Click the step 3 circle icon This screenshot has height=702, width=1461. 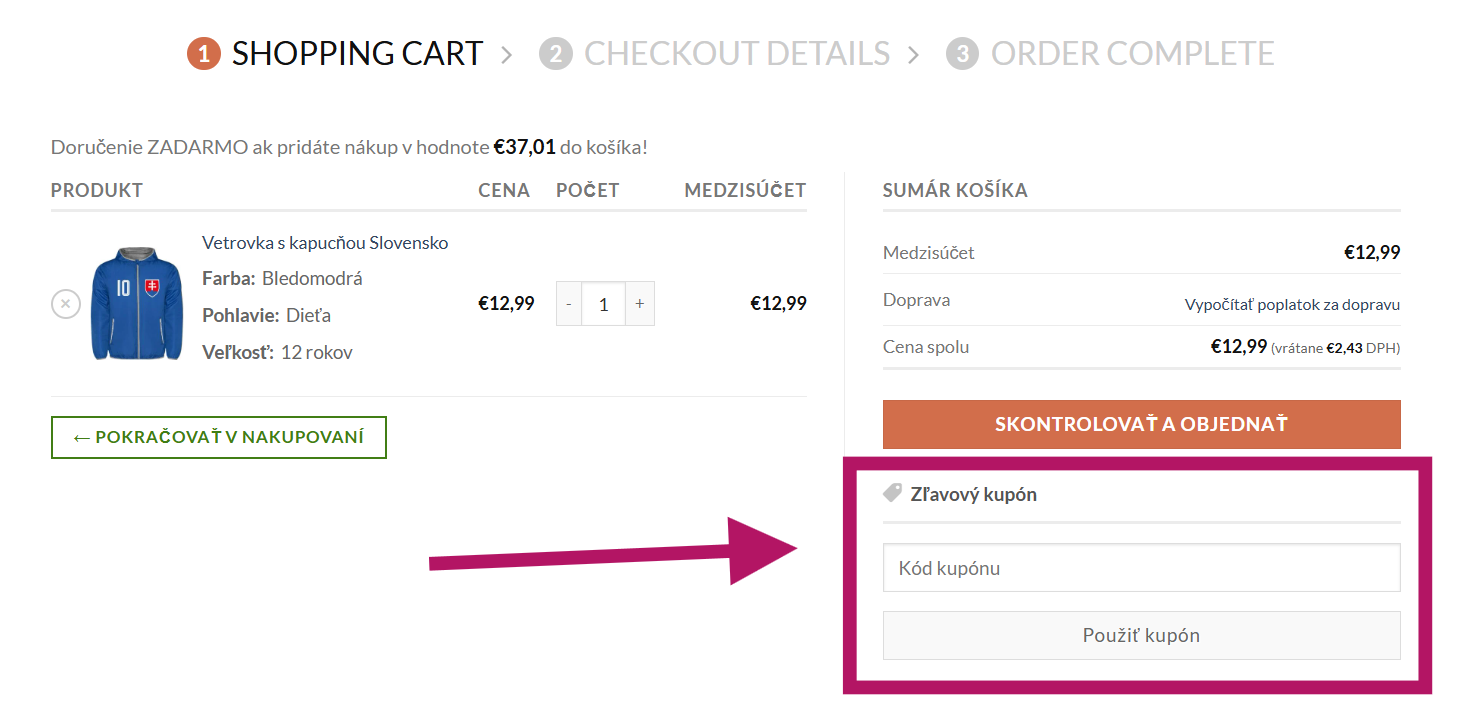962,54
